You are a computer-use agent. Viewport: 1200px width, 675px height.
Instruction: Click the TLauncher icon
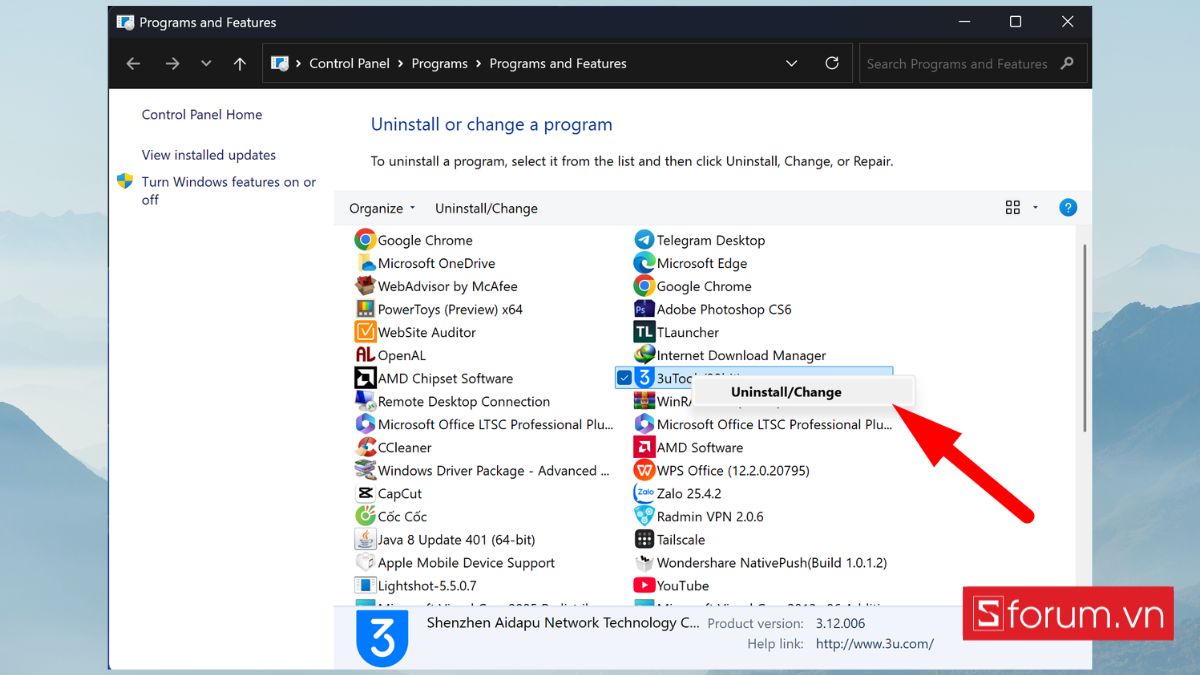[644, 332]
